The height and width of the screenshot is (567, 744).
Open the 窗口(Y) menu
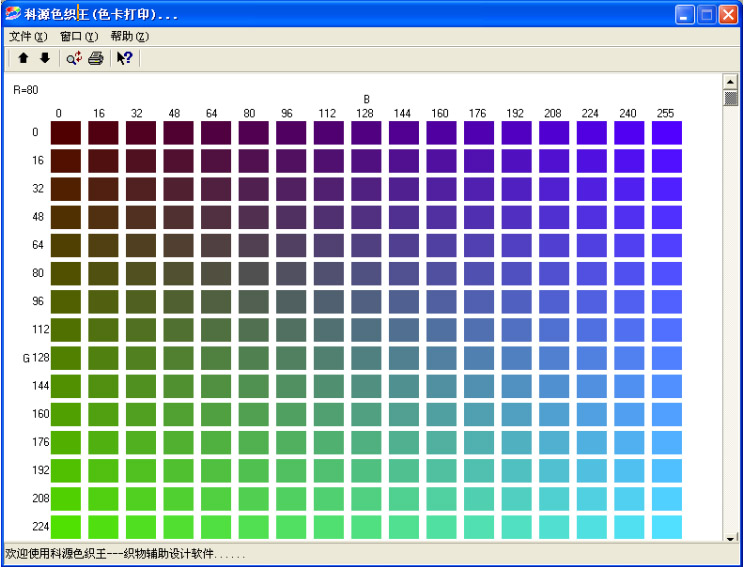(x=79, y=37)
